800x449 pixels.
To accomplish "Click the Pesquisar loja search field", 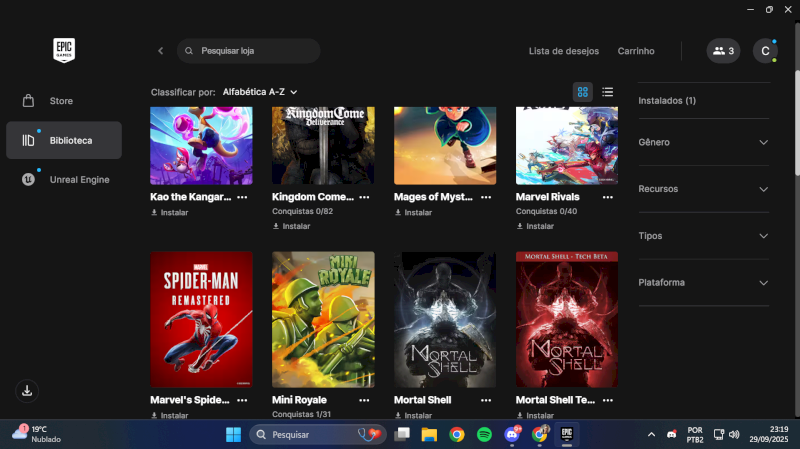I will point(255,51).
